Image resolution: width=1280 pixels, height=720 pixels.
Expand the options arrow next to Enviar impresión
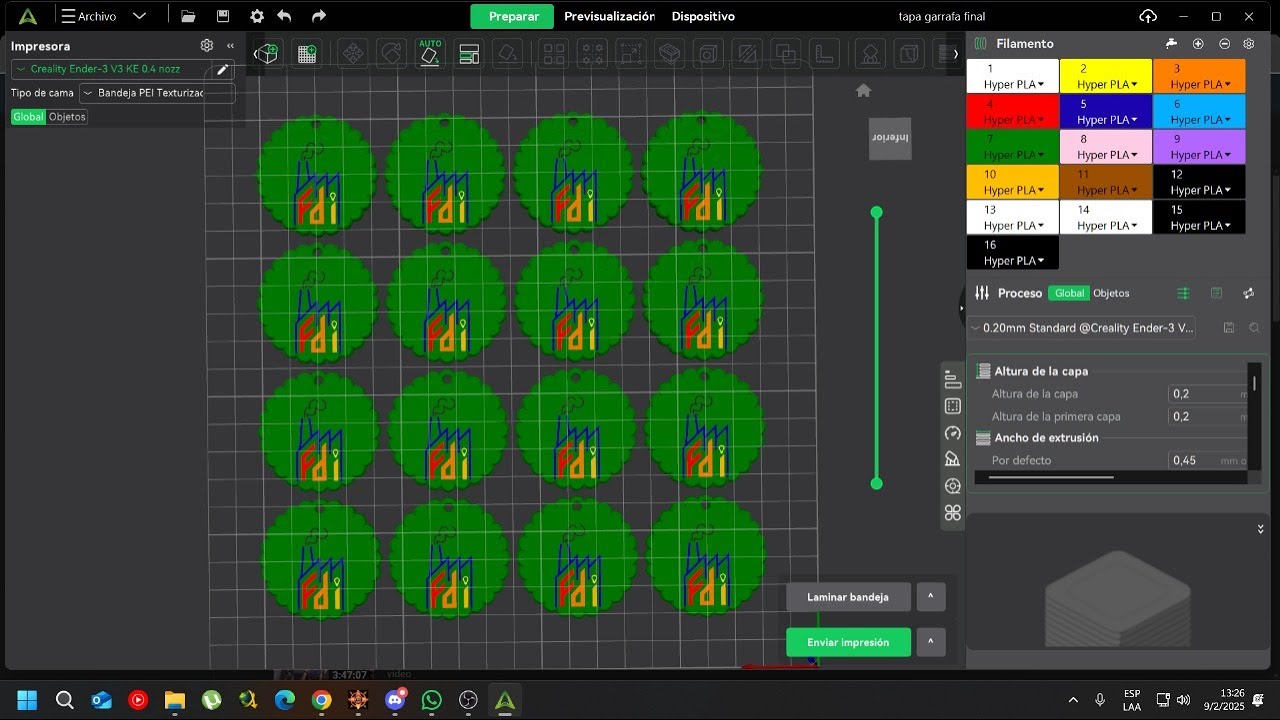click(930, 642)
